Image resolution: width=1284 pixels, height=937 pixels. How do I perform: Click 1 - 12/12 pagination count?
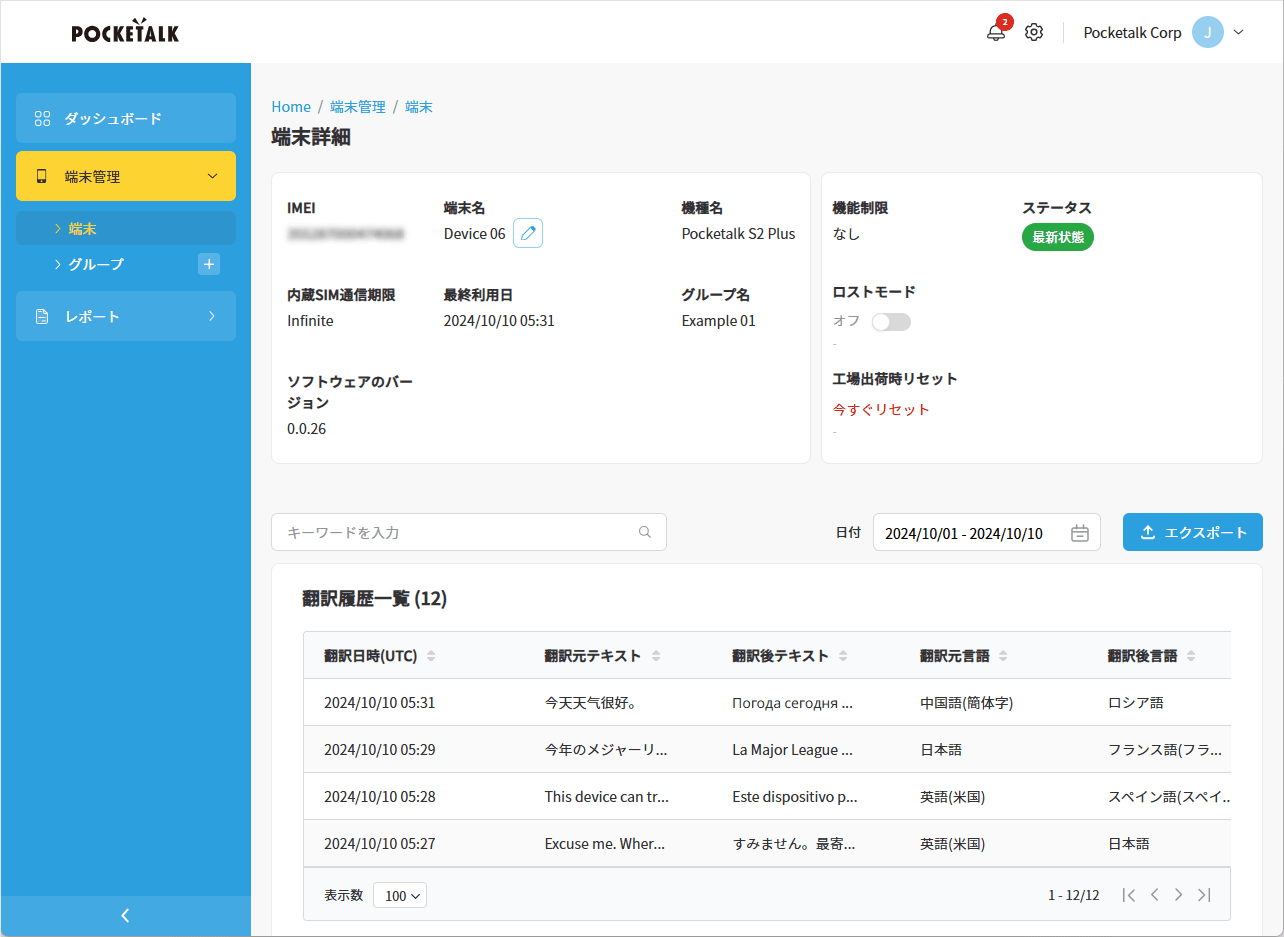(x=1074, y=895)
